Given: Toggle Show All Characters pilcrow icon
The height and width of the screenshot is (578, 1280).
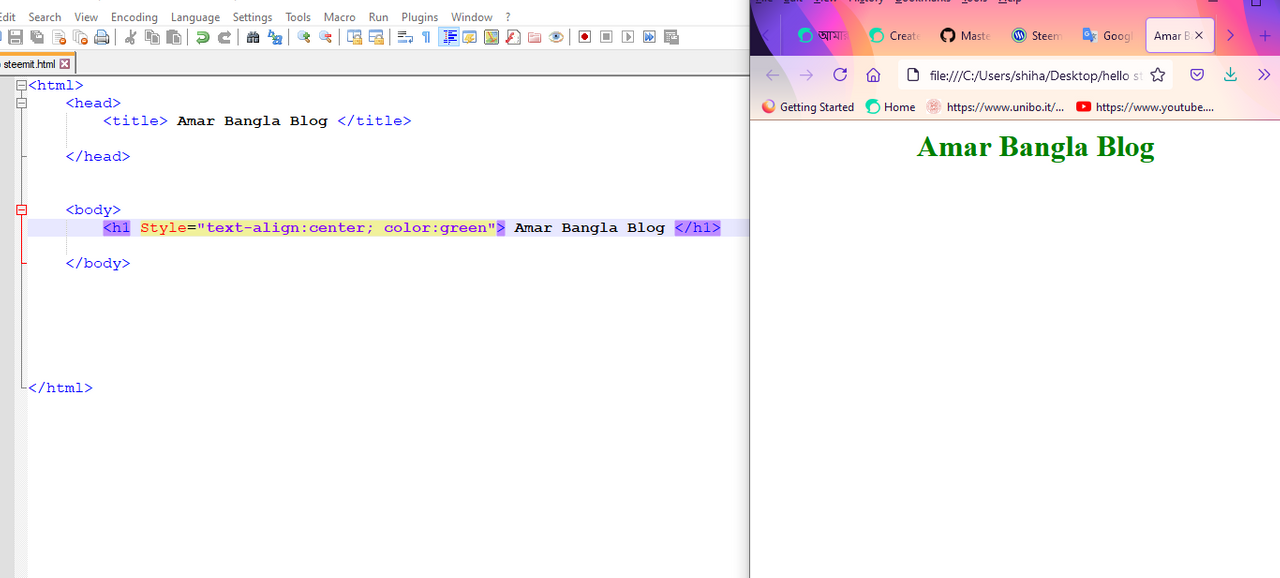Looking at the screenshot, I should pos(426,37).
